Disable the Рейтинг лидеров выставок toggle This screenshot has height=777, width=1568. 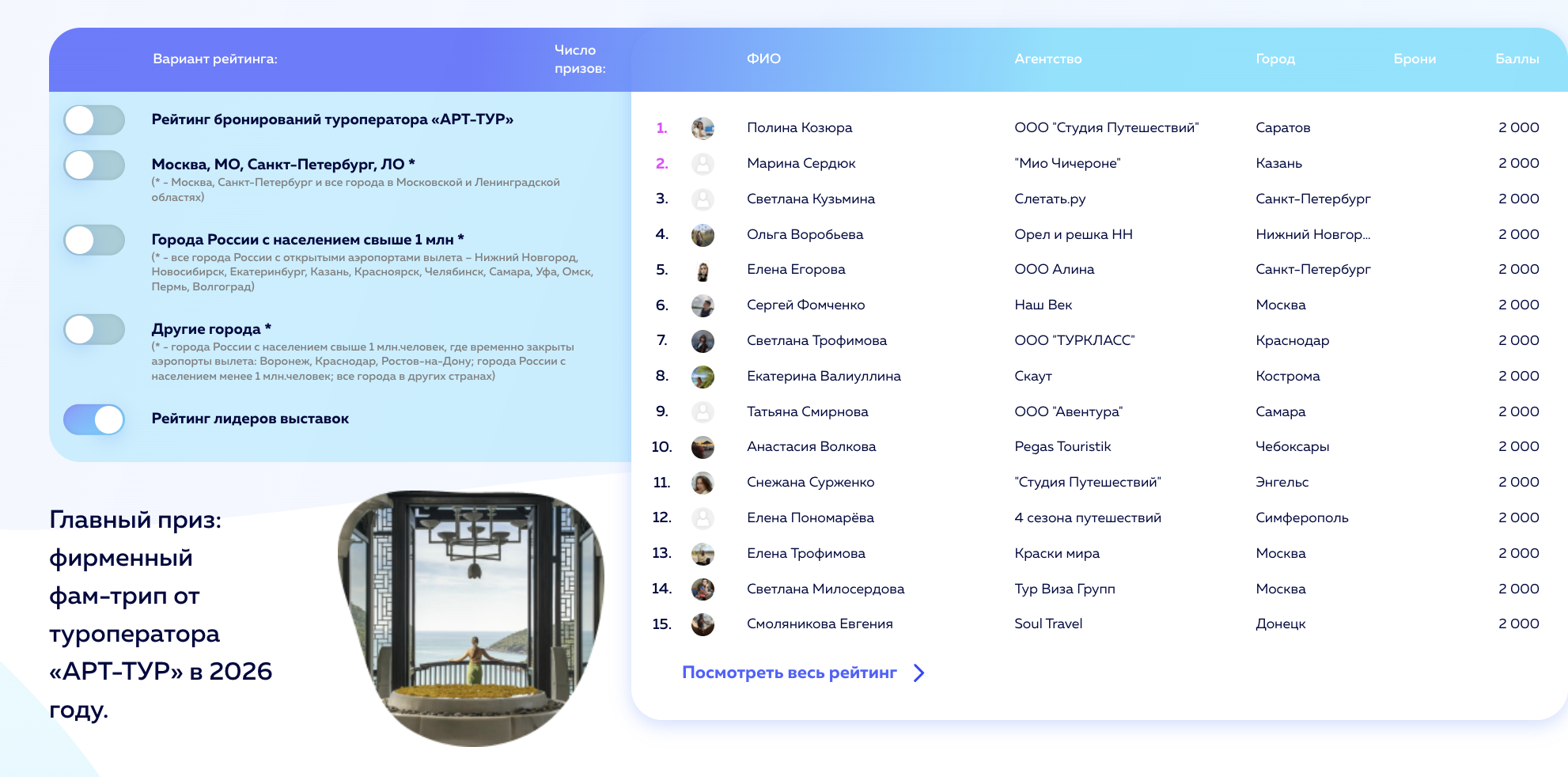[x=94, y=419]
